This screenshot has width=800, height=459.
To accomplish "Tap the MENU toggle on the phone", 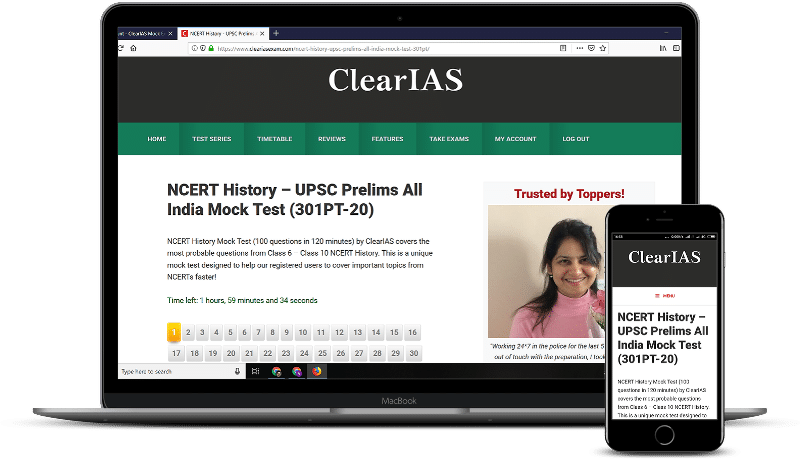I will pos(665,296).
